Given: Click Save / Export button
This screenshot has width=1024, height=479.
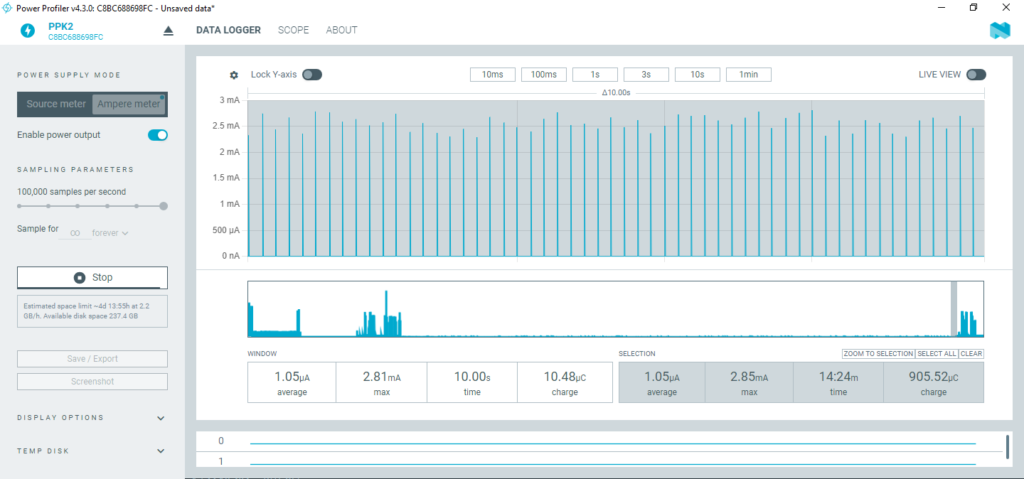Looking at the screenshot, I should click(x=92, y=359).
